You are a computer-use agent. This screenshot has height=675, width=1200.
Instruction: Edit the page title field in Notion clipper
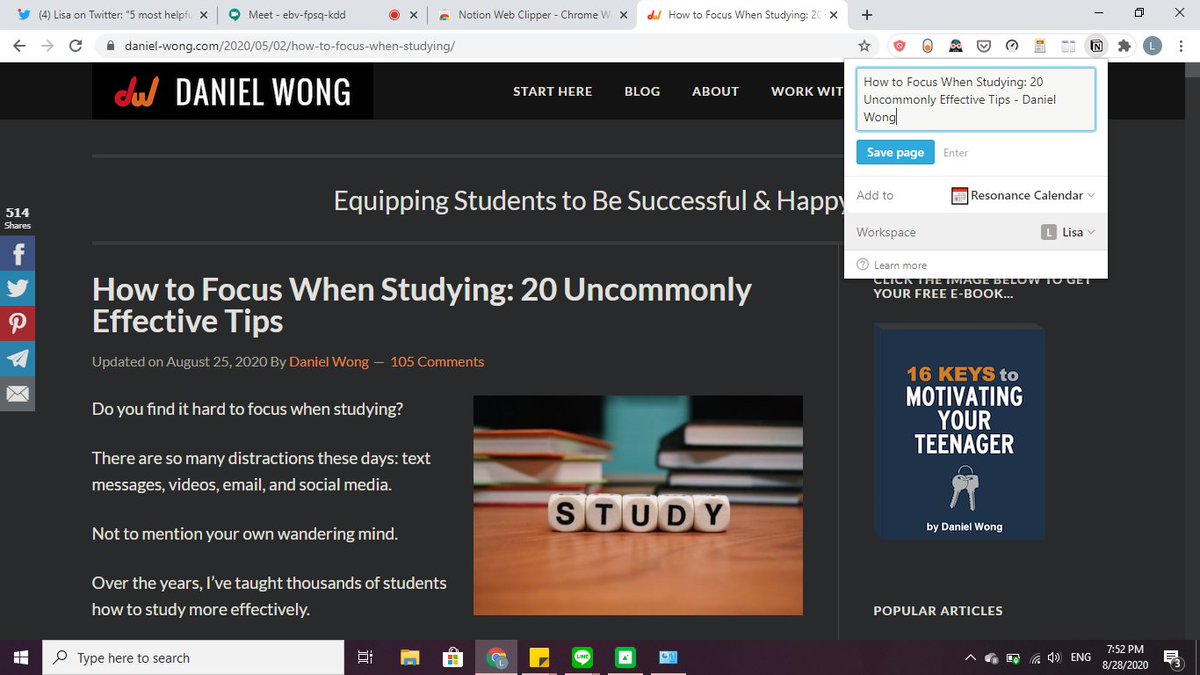[975, 100]
